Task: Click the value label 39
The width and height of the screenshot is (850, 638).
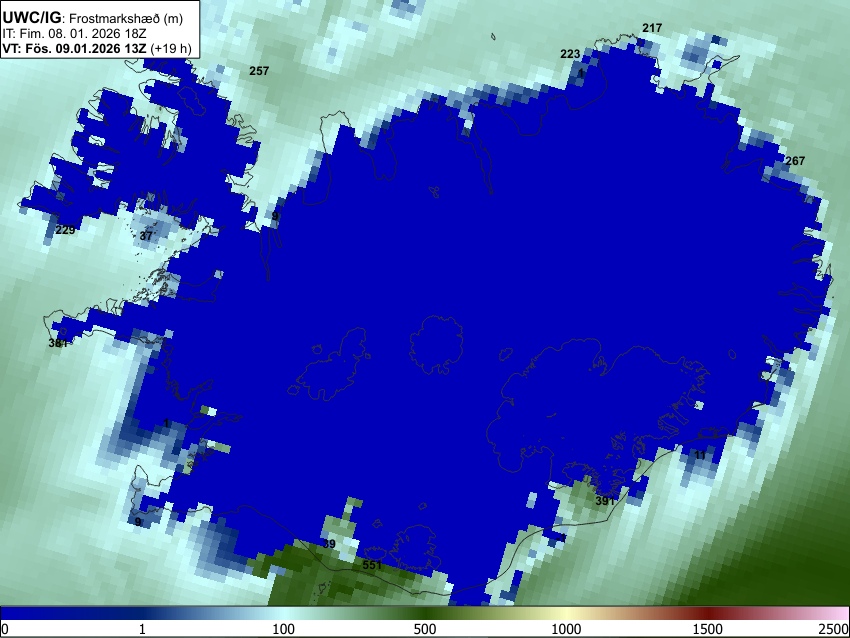Action: [329, 544]
